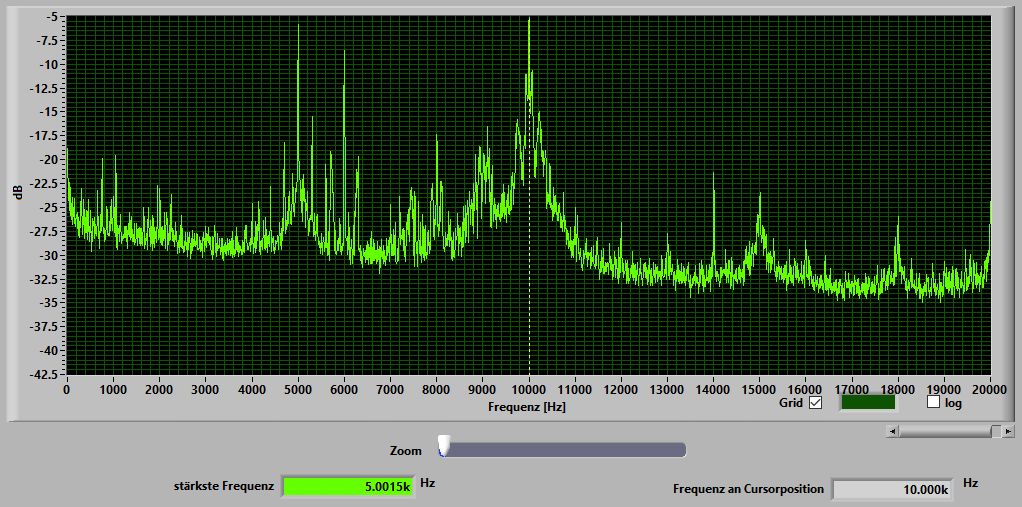1022x507 pixels.
Task: Click the middle of the Zoom slider track
Action: coord(564,450)
